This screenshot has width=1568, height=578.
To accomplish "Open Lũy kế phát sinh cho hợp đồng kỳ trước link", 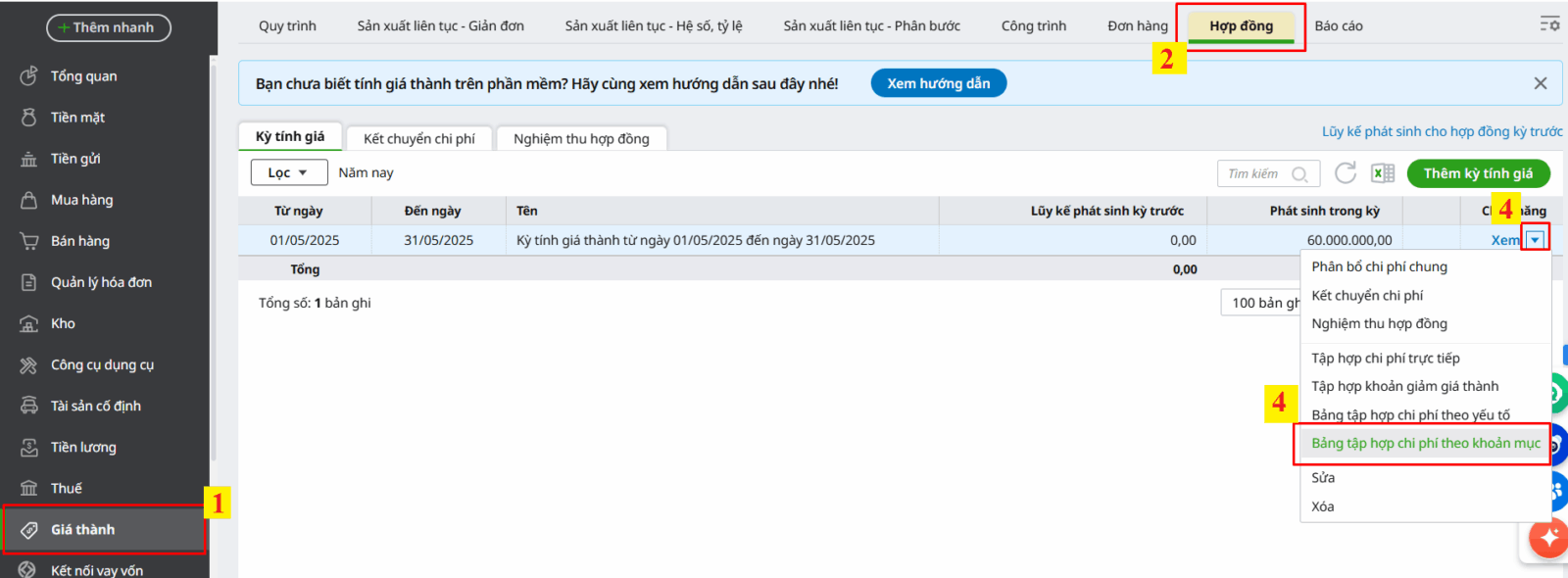I will [1442, 131].
